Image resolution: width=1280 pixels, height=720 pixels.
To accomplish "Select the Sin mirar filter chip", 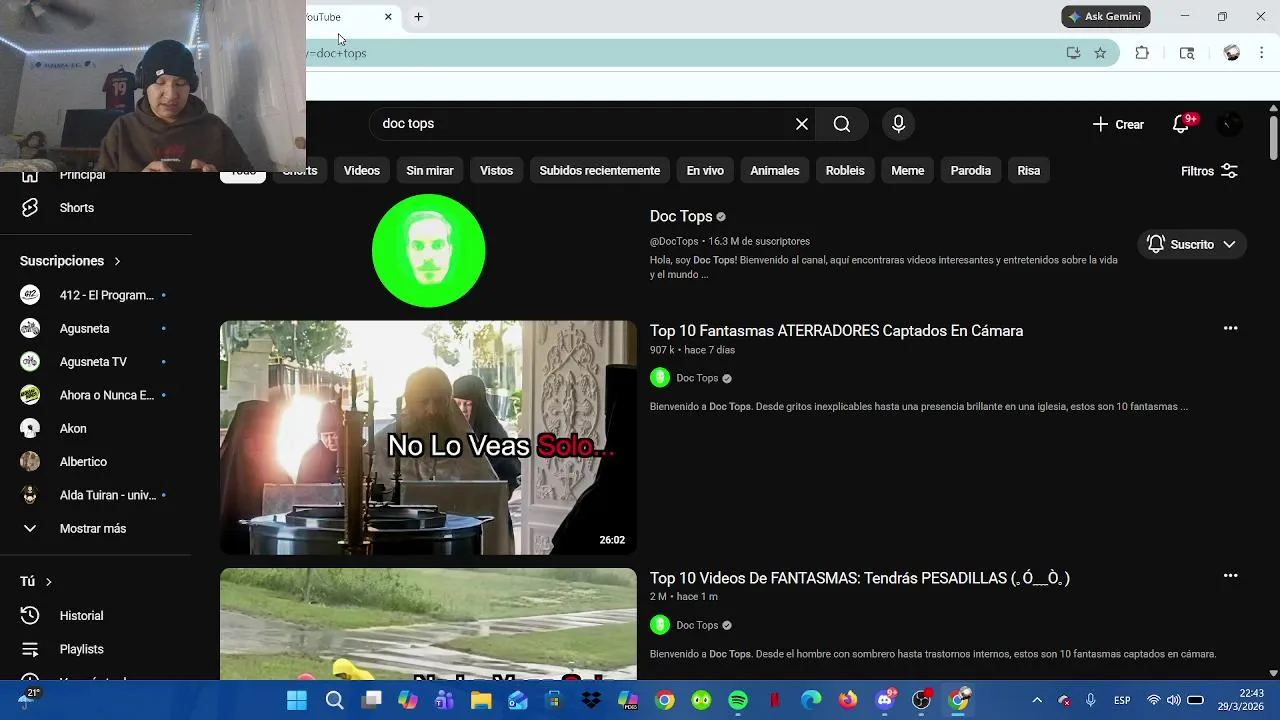I will [430, 171].
